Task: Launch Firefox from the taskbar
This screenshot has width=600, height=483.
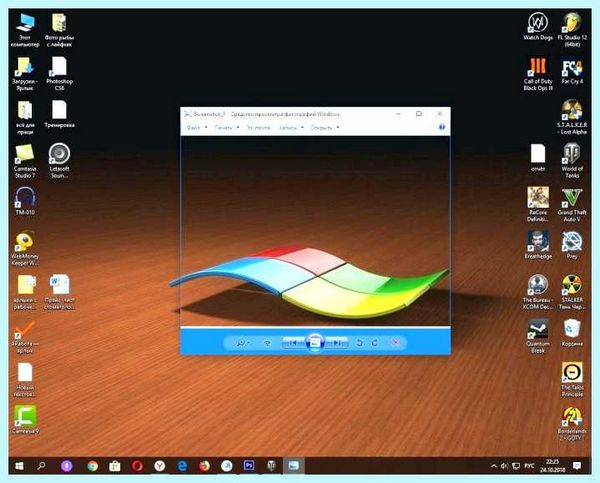Action: coord(204,466)
